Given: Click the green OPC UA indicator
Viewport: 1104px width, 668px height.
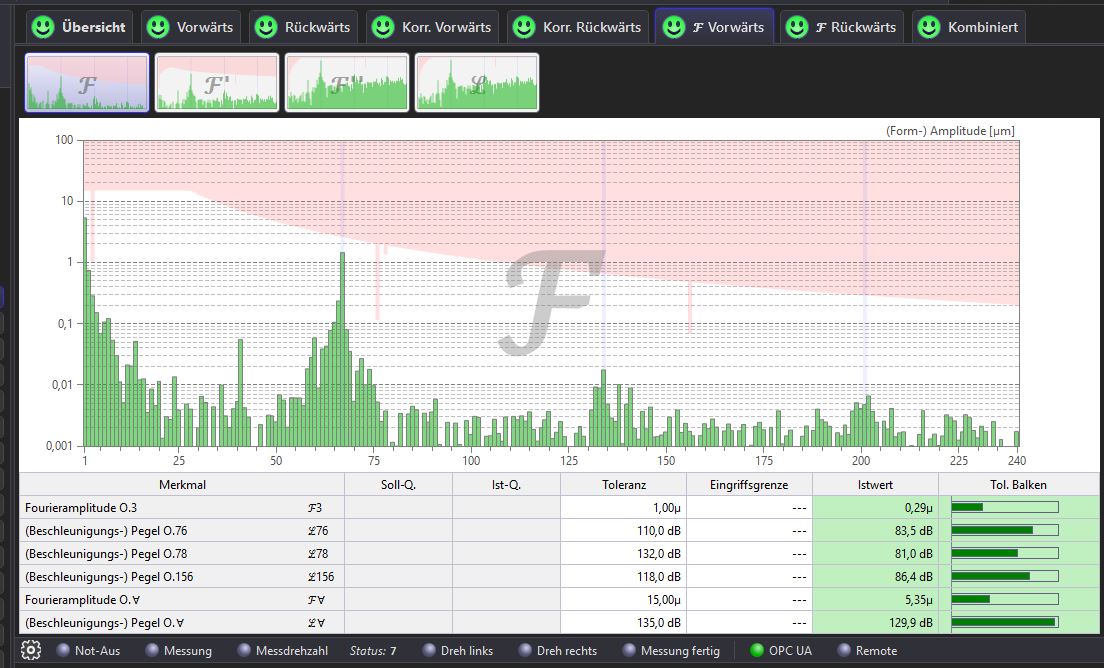Looking at the screenshot, I should point(757,650).
